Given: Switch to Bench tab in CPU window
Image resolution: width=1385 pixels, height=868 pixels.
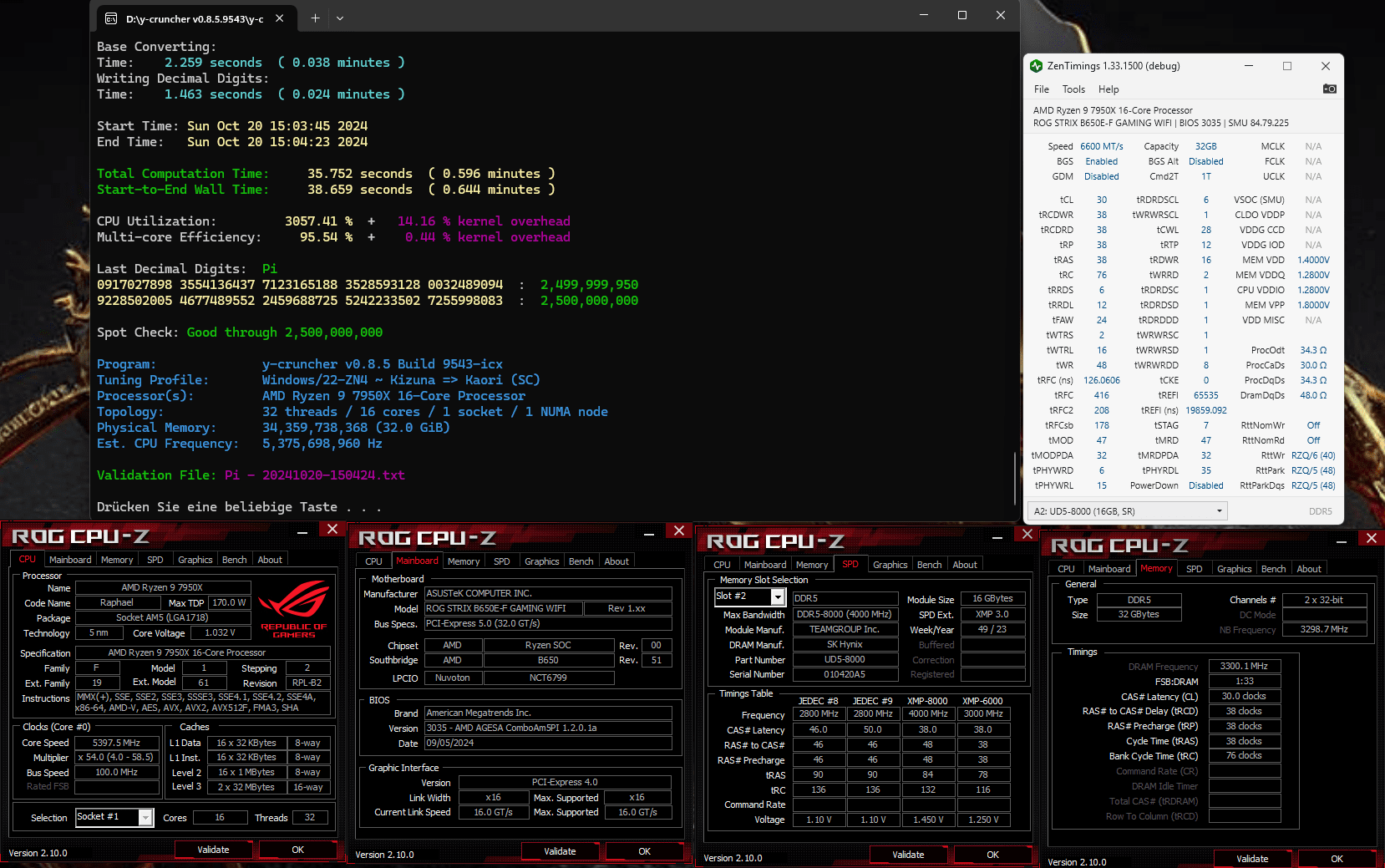Looking at the screenshot, I should (x=234, y=560).
